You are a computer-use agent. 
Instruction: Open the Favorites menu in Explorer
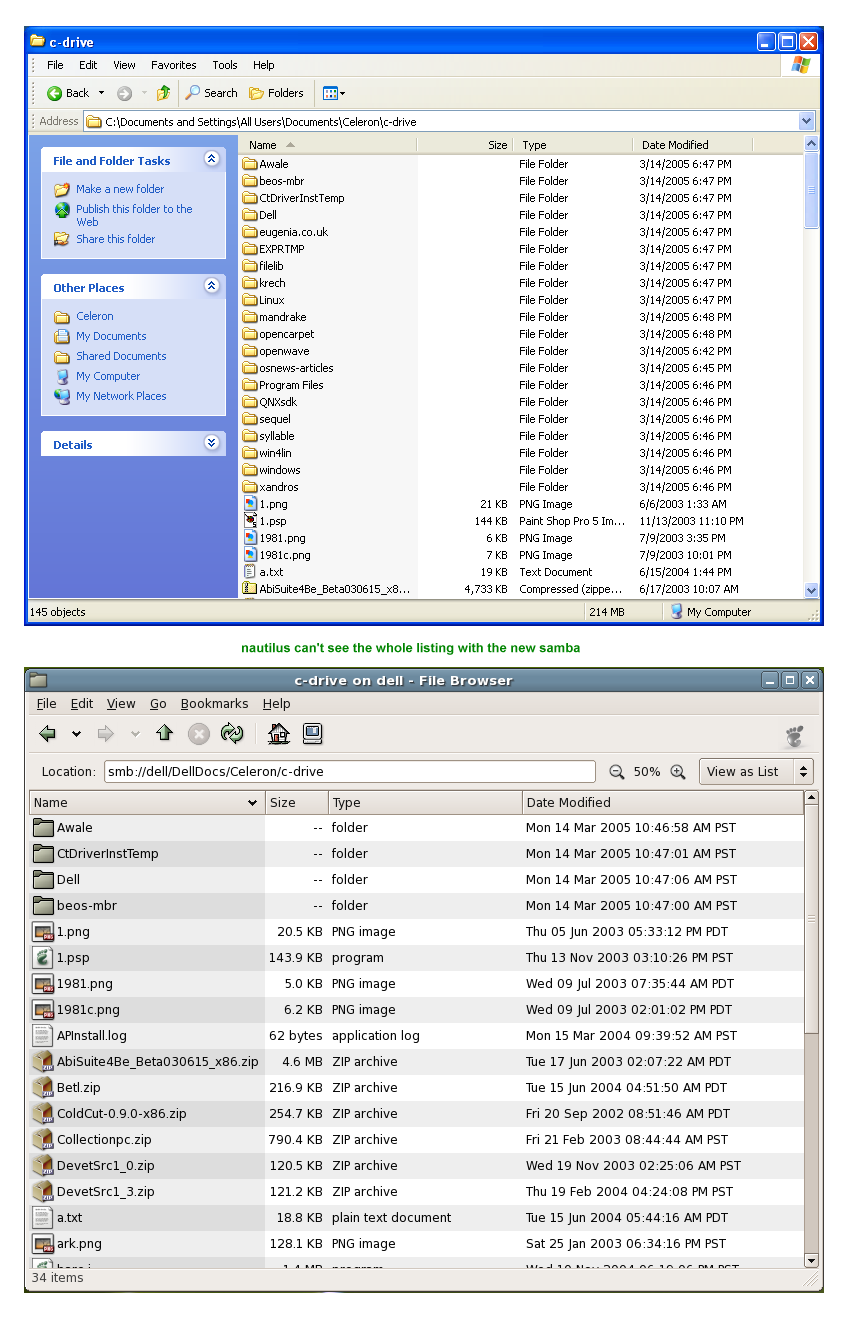pyautogui.click(x=174, y=65)
